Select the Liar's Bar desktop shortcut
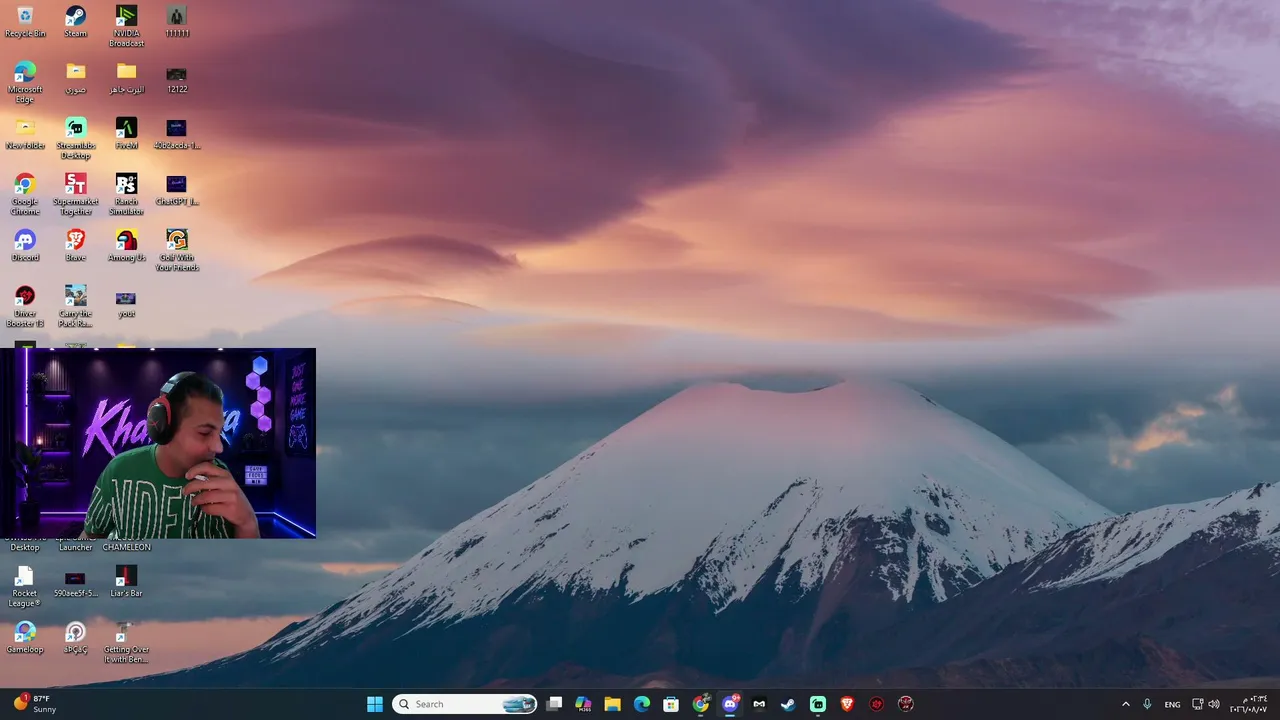 [126, 582]
